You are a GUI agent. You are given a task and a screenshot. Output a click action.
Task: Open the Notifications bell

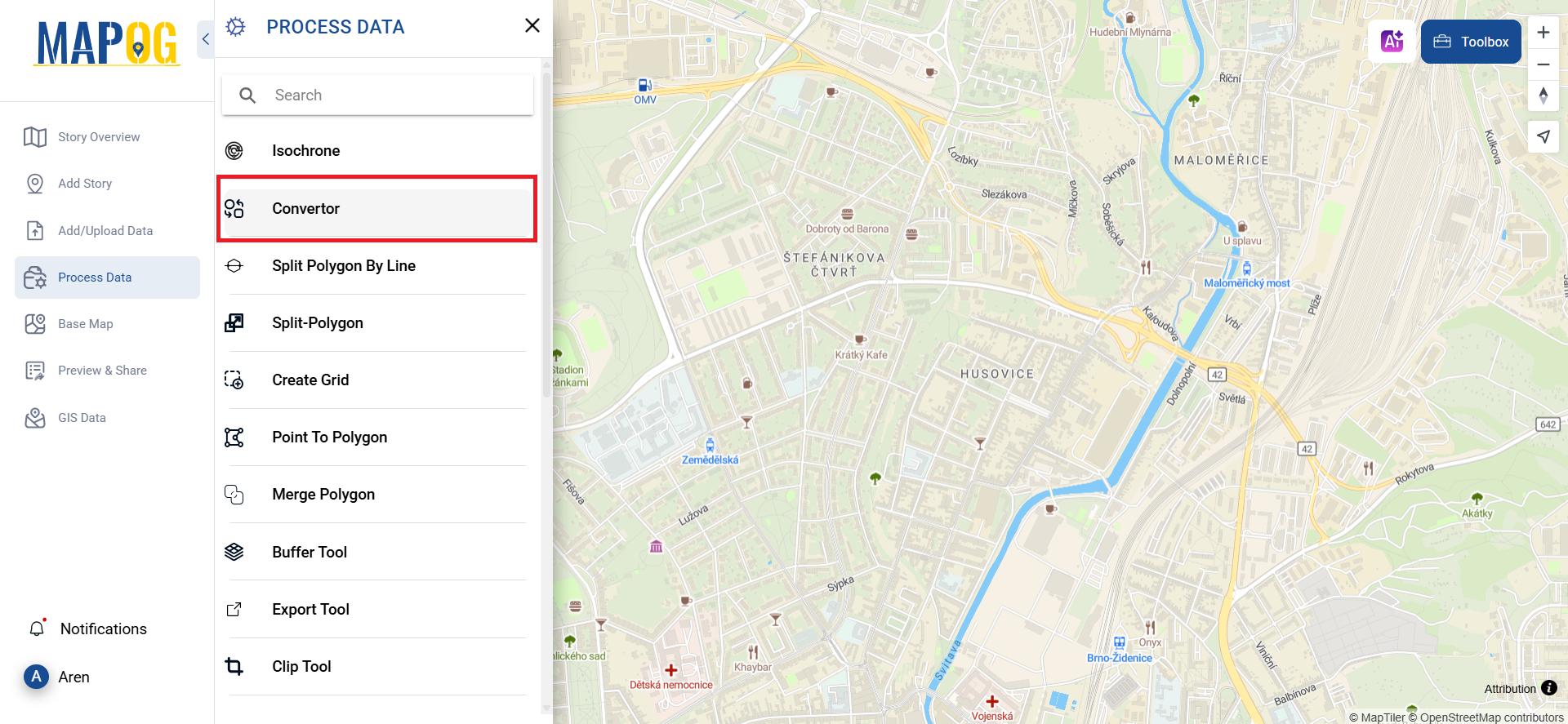tap(37, 629)
